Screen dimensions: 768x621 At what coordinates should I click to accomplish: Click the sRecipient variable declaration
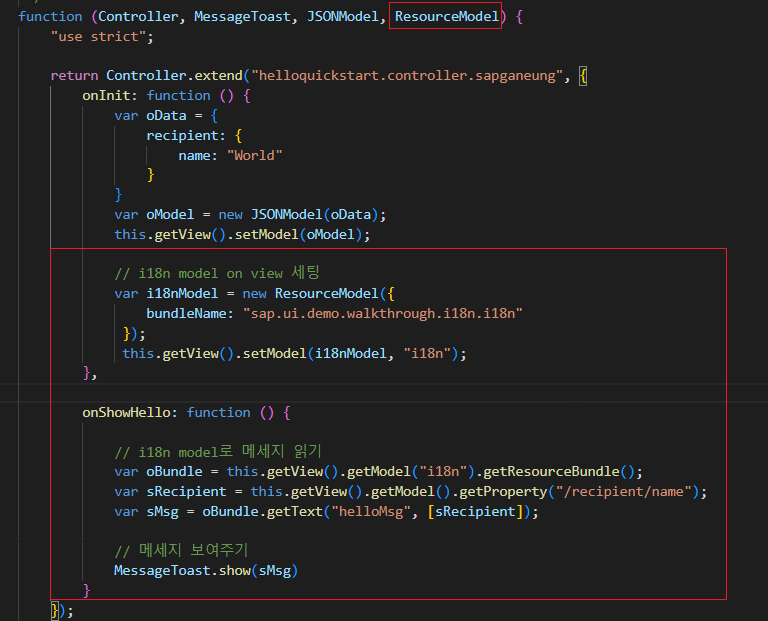[186, 492]
